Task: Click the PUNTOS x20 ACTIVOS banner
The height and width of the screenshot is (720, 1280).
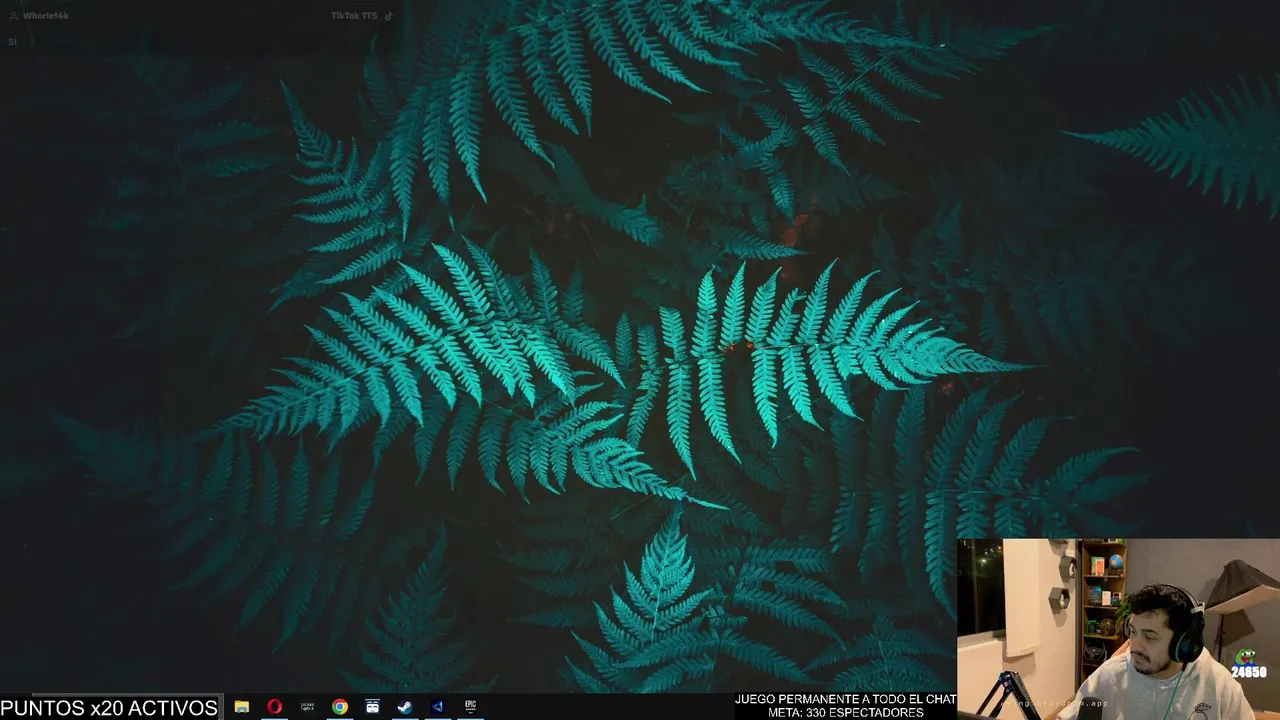Action: pyautogui.click(x=109, y=708)
